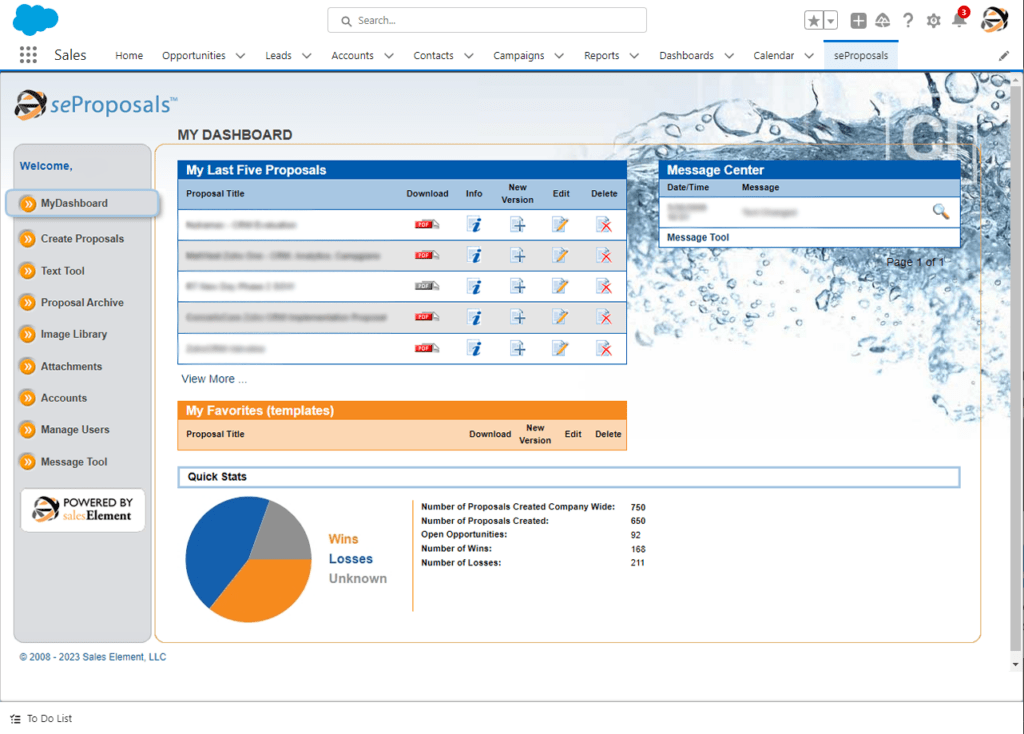Go to the Home tab

(129, 56)
